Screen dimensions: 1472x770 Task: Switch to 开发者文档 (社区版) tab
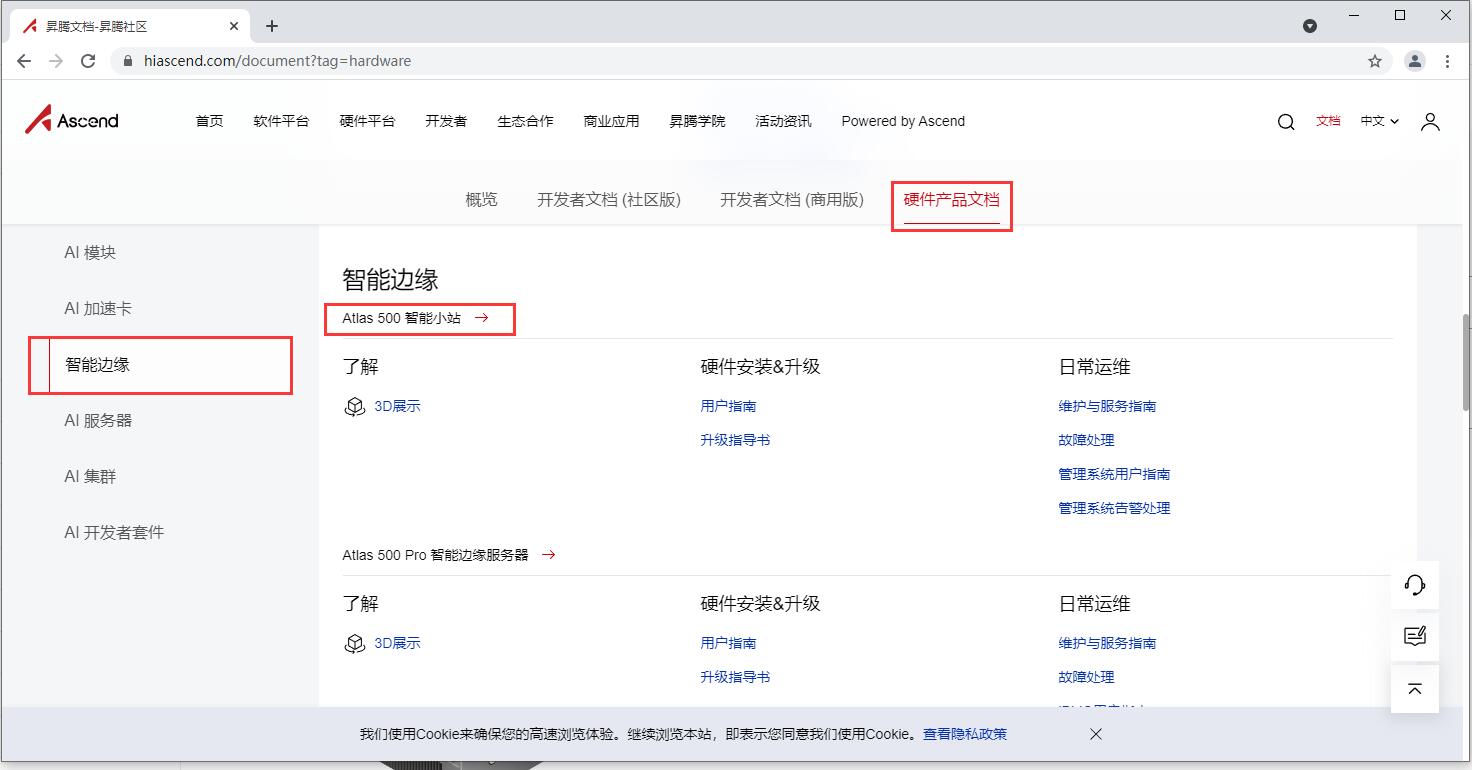(x=609, y=200)
